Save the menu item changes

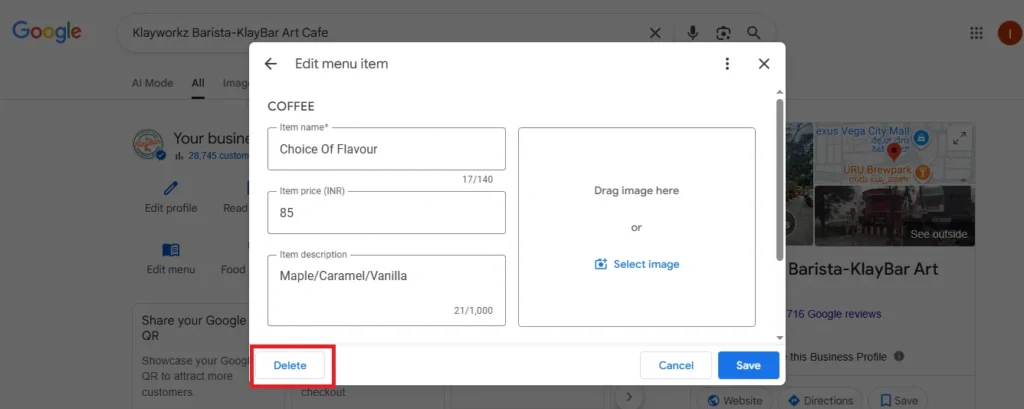pos(748,366)
